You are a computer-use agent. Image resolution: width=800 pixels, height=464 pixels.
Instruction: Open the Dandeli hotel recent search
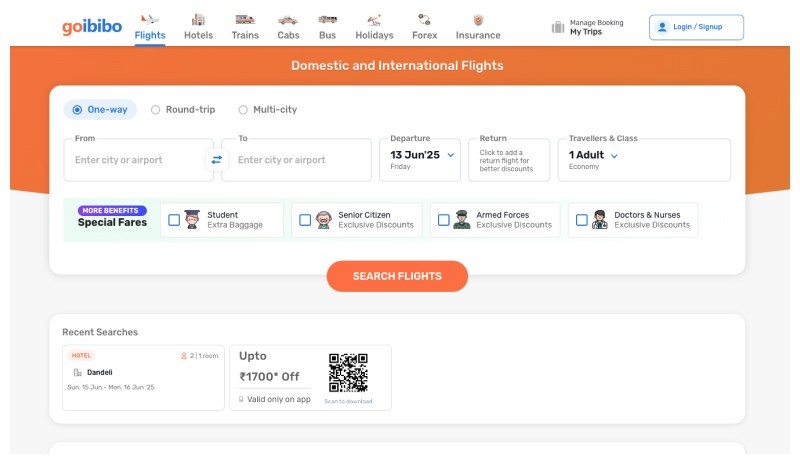tap(143, 378)
